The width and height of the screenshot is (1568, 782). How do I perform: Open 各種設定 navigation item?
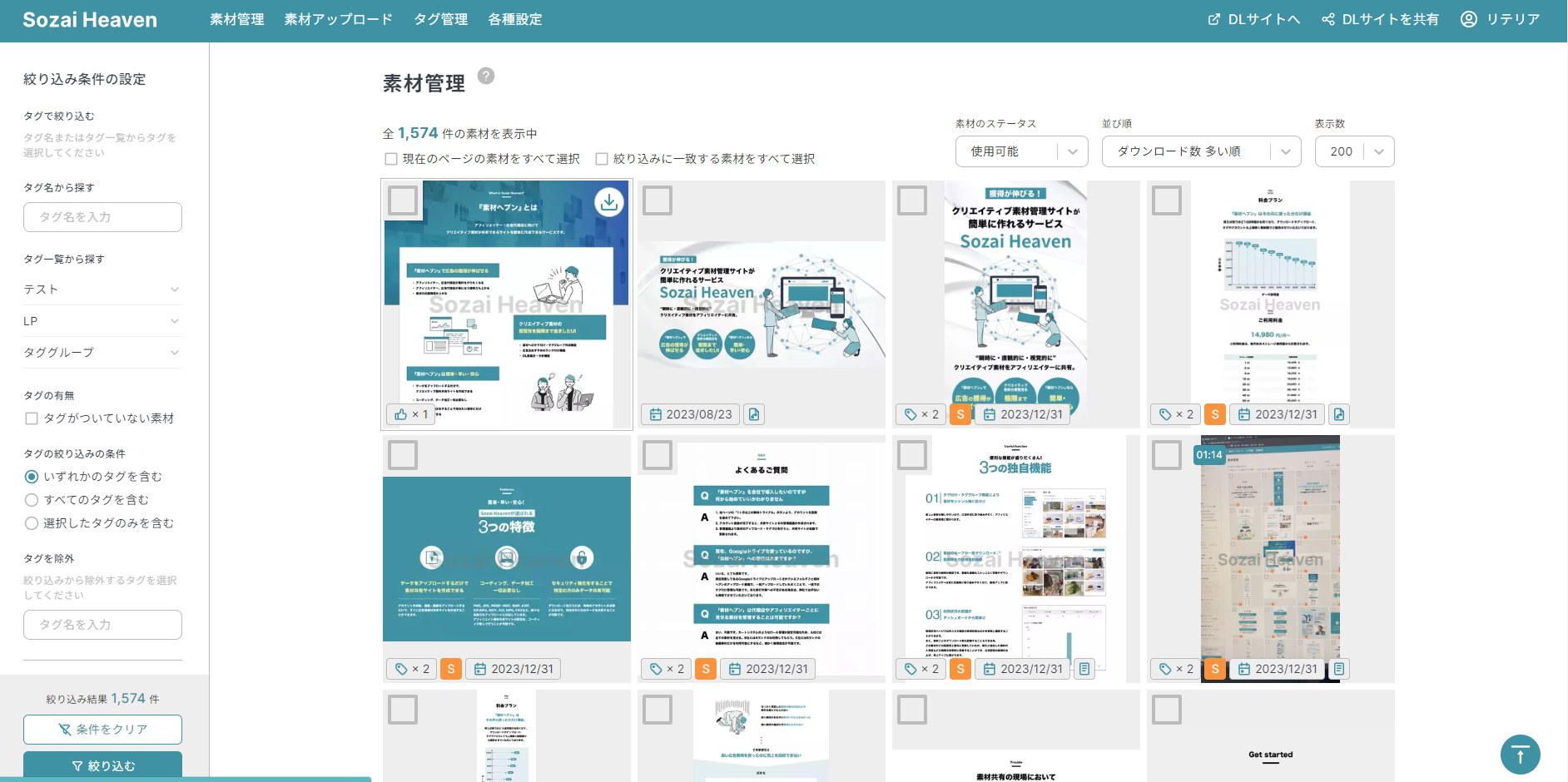pos(515,19)
